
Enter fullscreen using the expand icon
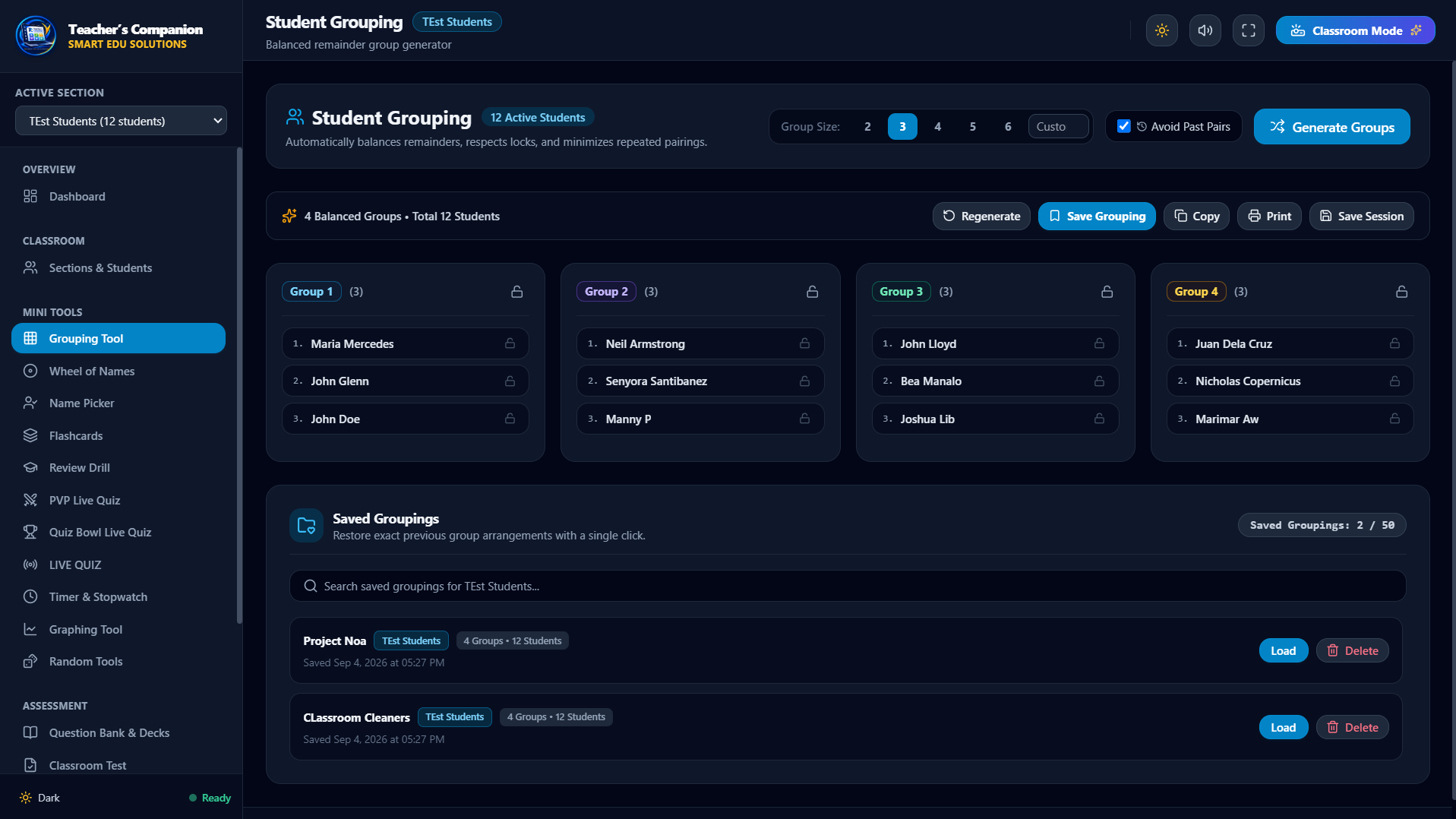click(1248, 30)
